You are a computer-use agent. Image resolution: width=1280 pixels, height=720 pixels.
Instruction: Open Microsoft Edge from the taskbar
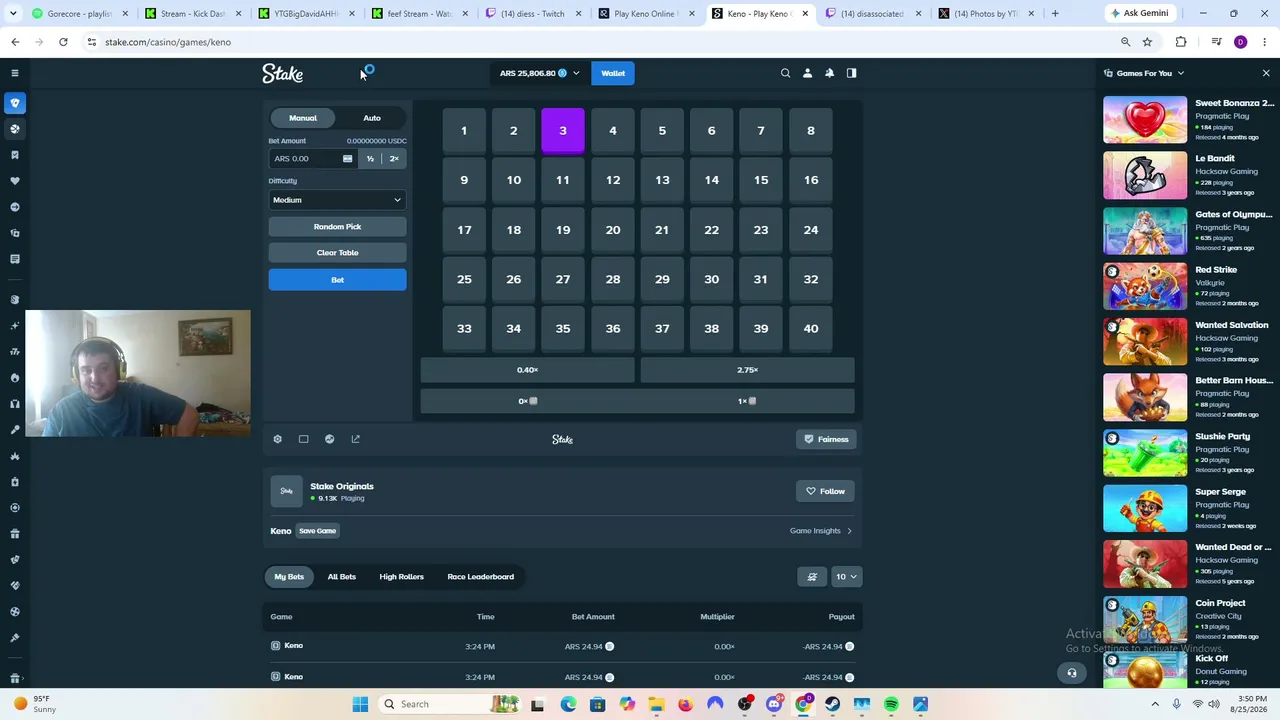point(568,704)
